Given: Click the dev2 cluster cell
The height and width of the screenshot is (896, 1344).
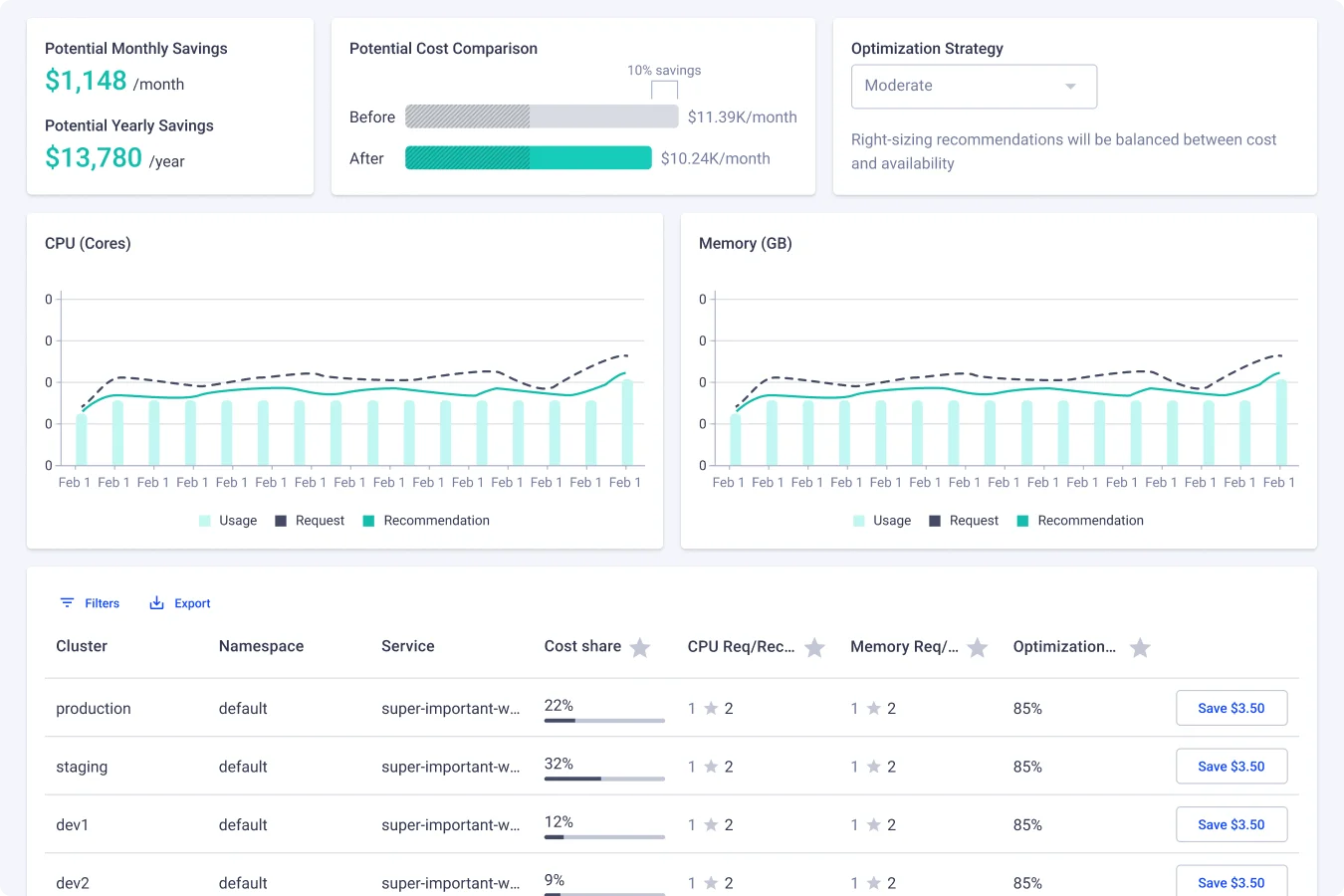Looking at the screenshot, I should coord(73,883).
